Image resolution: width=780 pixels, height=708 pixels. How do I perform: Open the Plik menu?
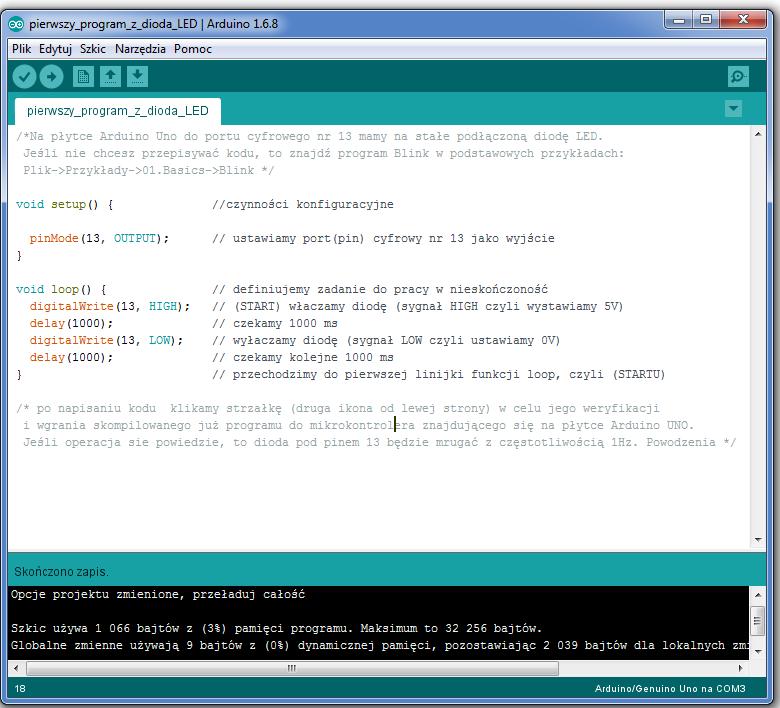pos(21,49)
